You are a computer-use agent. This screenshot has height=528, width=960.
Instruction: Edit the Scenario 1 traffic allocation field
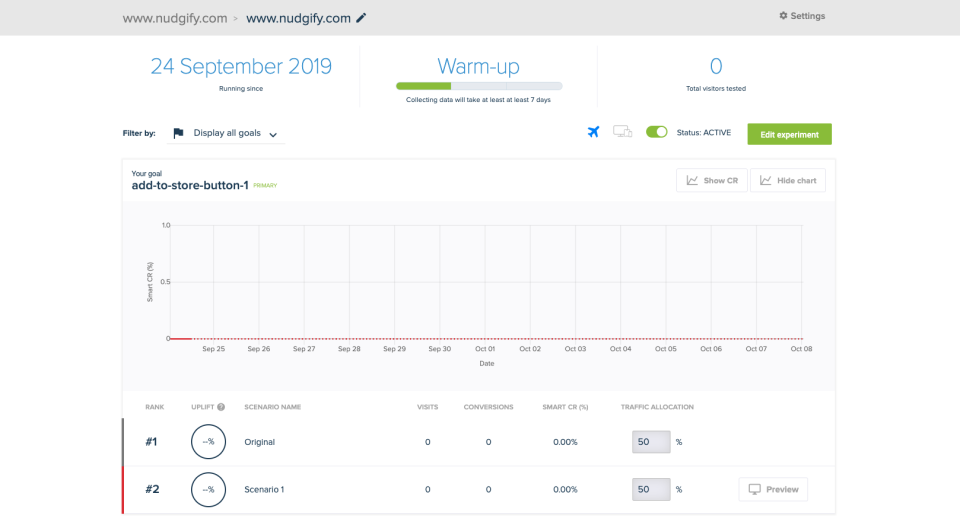click(651, 489)
